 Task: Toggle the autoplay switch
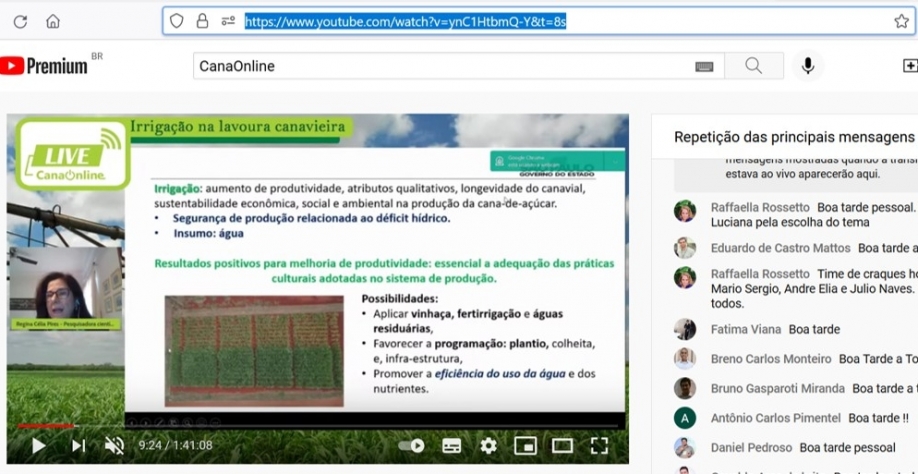(411, 446)
